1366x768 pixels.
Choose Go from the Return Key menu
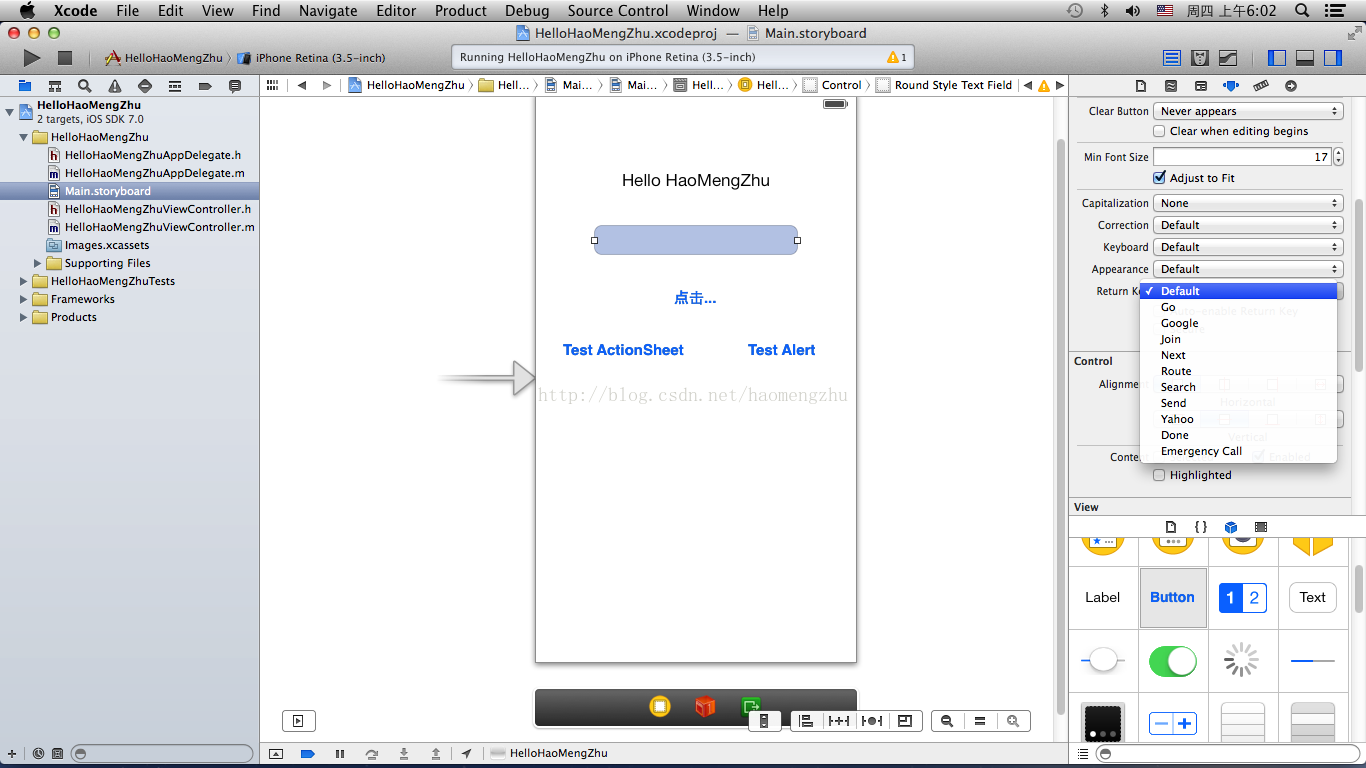coord(1239,307)
